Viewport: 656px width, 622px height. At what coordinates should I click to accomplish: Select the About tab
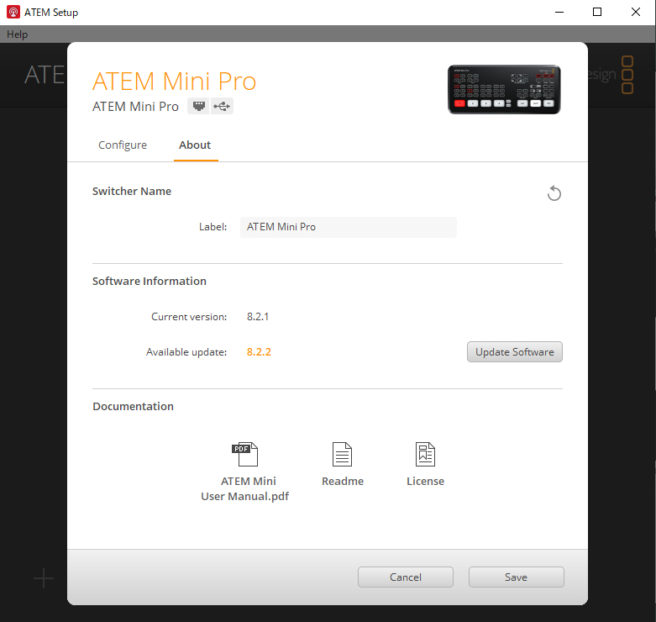(x=195, y=145)
